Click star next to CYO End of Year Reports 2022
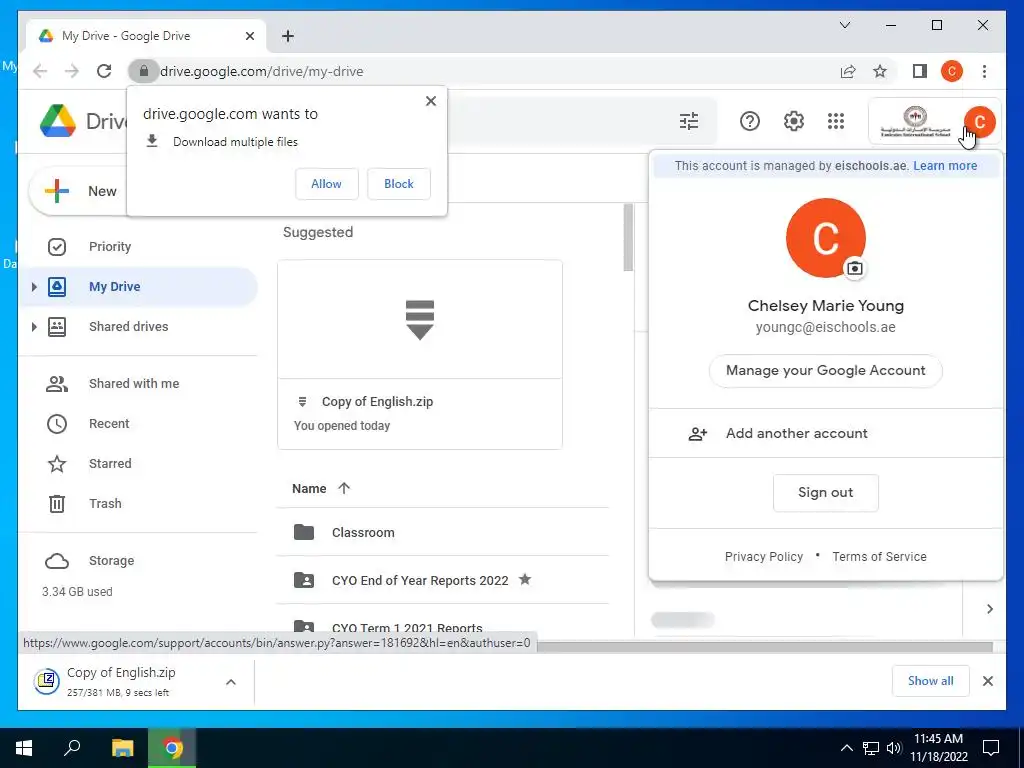This screenshot has height=768, width=1024. pyautogui.click(x=525, y=579)
